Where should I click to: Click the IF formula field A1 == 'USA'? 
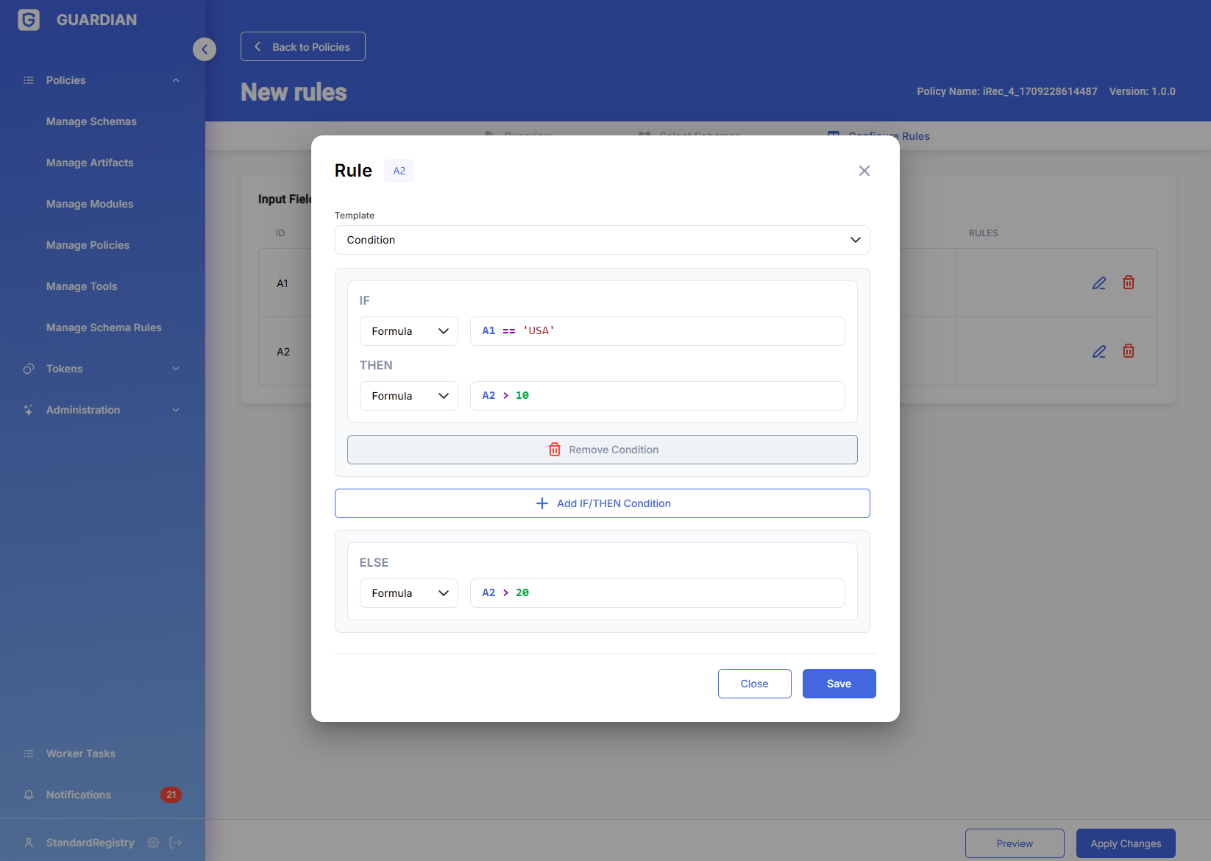[657, 331]
